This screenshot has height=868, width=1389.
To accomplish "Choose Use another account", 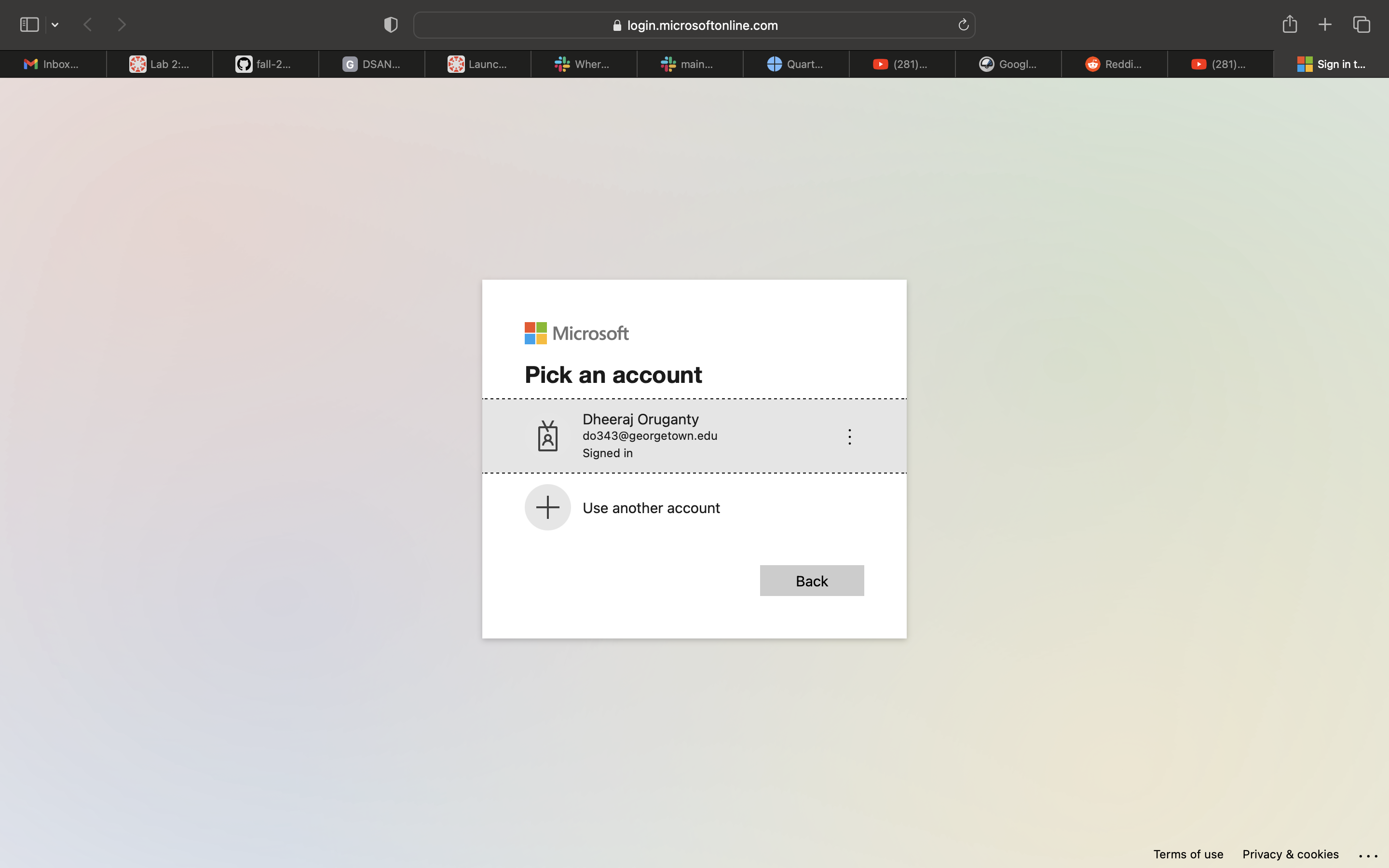I will point(694,508).
